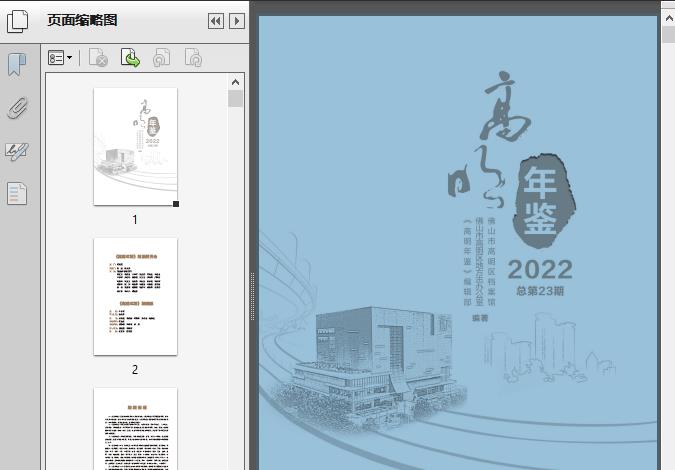Click the panel splitter grip handle
675x470 pixels.
253,297
